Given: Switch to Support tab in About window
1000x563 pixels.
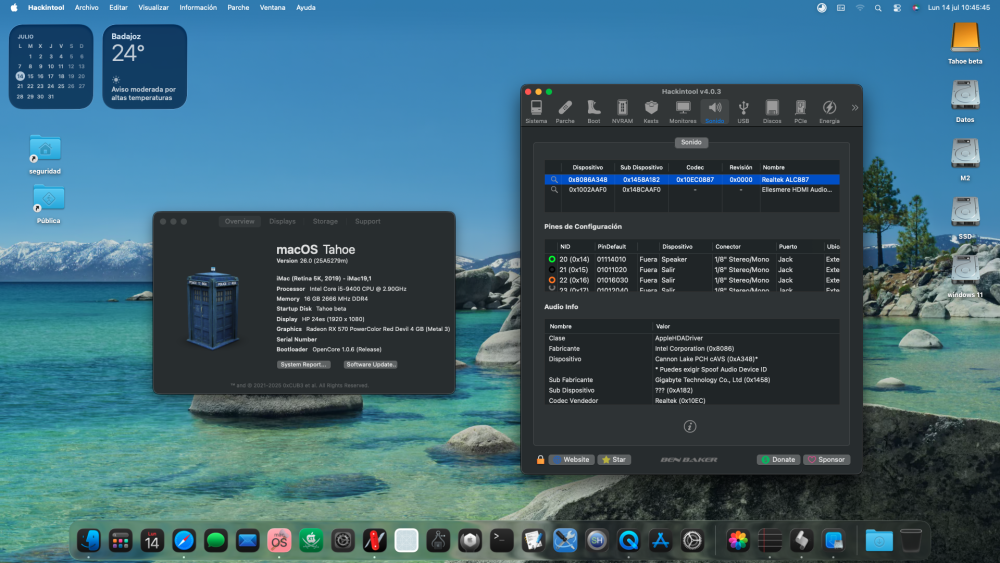Looking at the screenshot, I should [x=367, y=221].
